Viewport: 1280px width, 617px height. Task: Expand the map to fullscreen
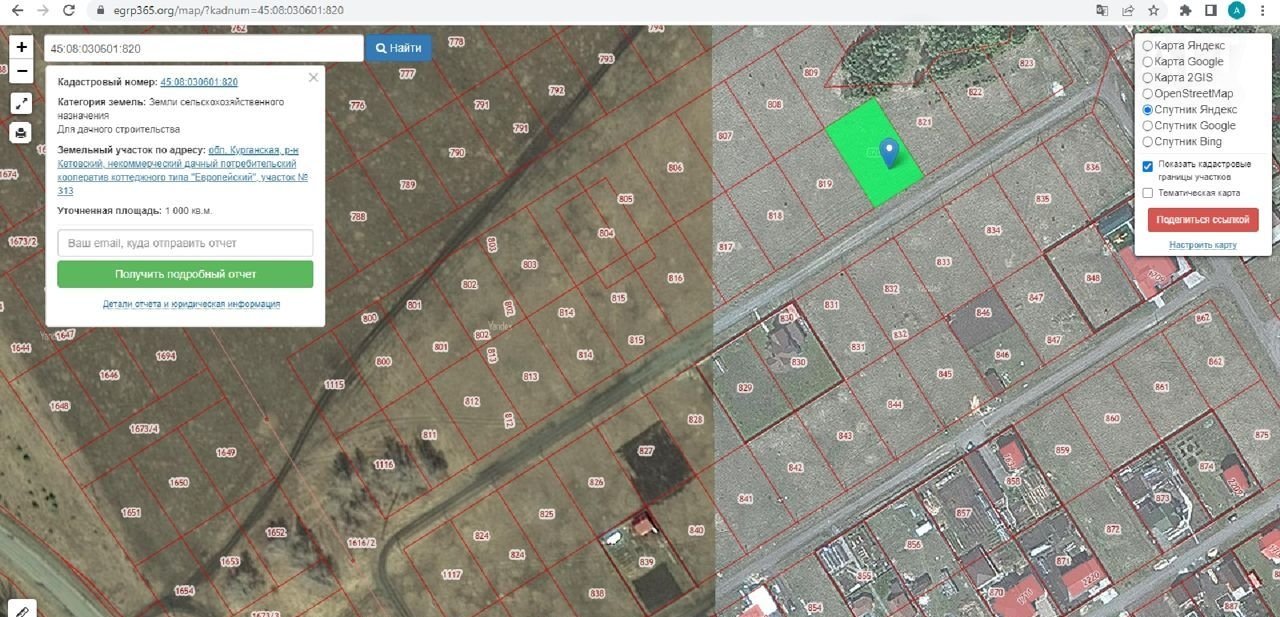point(21,103)
